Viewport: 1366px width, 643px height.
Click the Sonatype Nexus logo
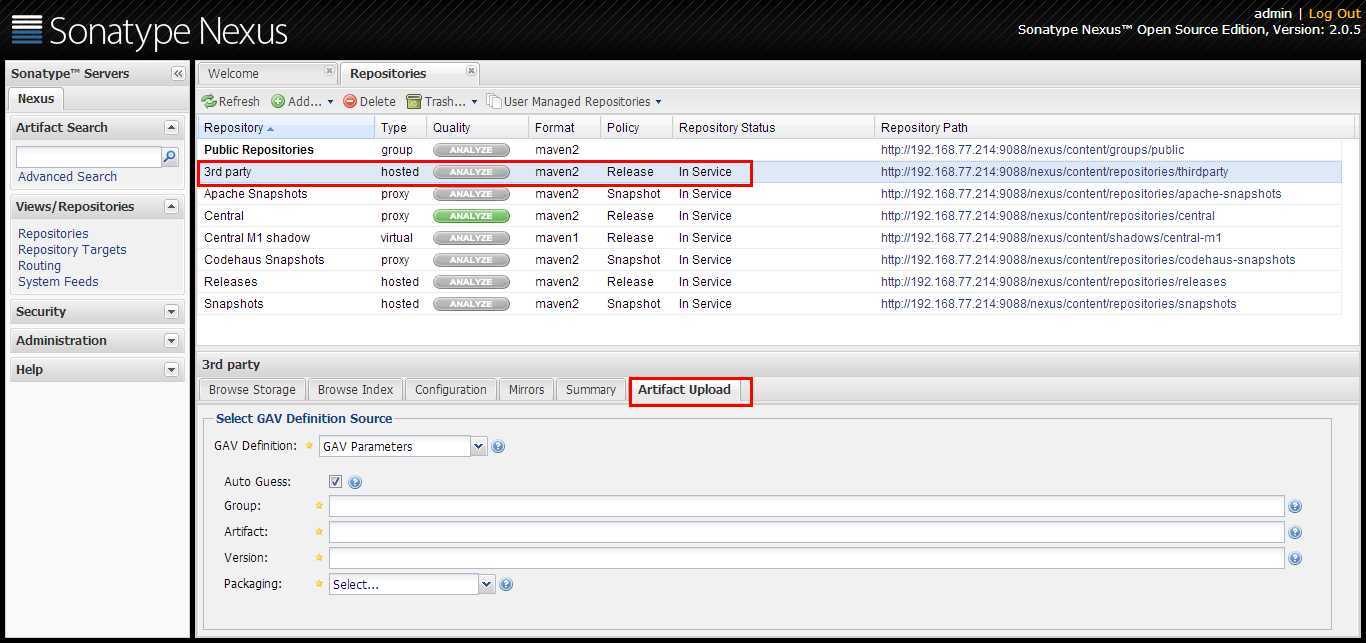click(x=150, y=31)
